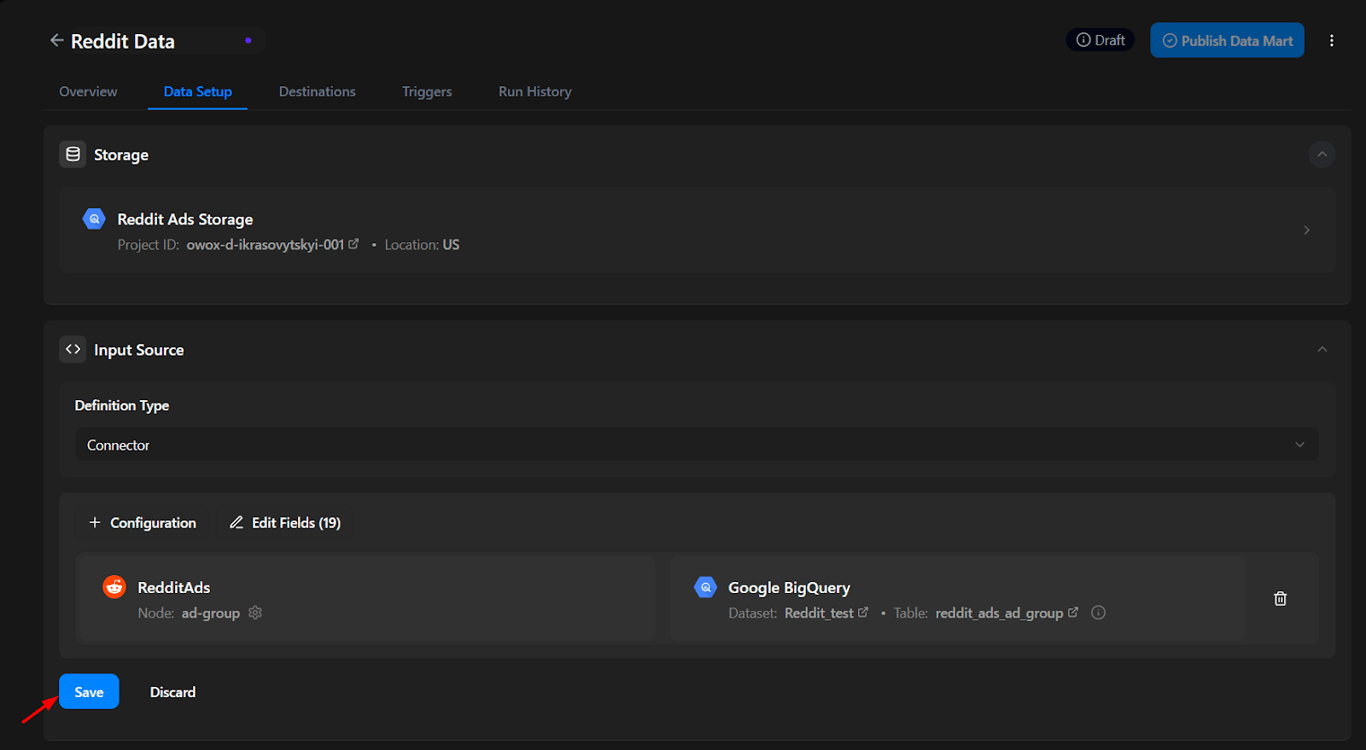Click the Location US text
1366x750 pixels.
click(x=422, y=245)
